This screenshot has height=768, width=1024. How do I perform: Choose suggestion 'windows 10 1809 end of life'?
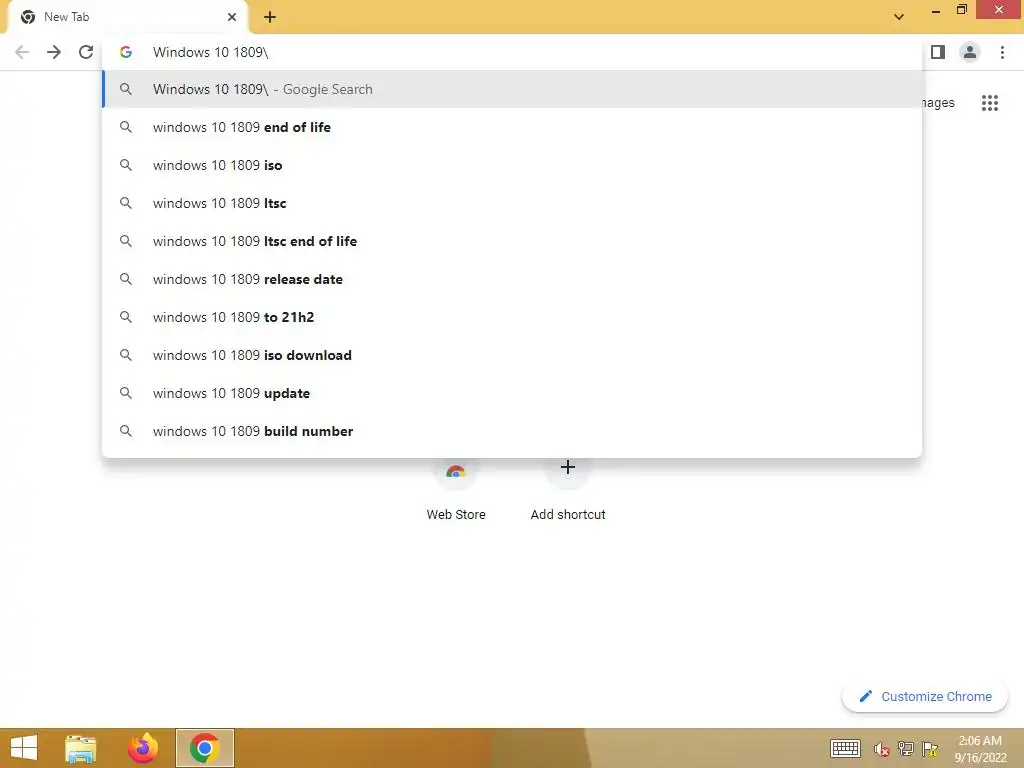coord(512,127)
